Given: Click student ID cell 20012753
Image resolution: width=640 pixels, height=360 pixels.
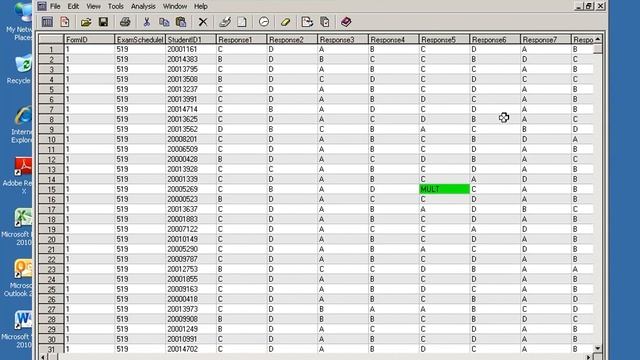Looking at the screenshot, I should click(x=191, y=269).
